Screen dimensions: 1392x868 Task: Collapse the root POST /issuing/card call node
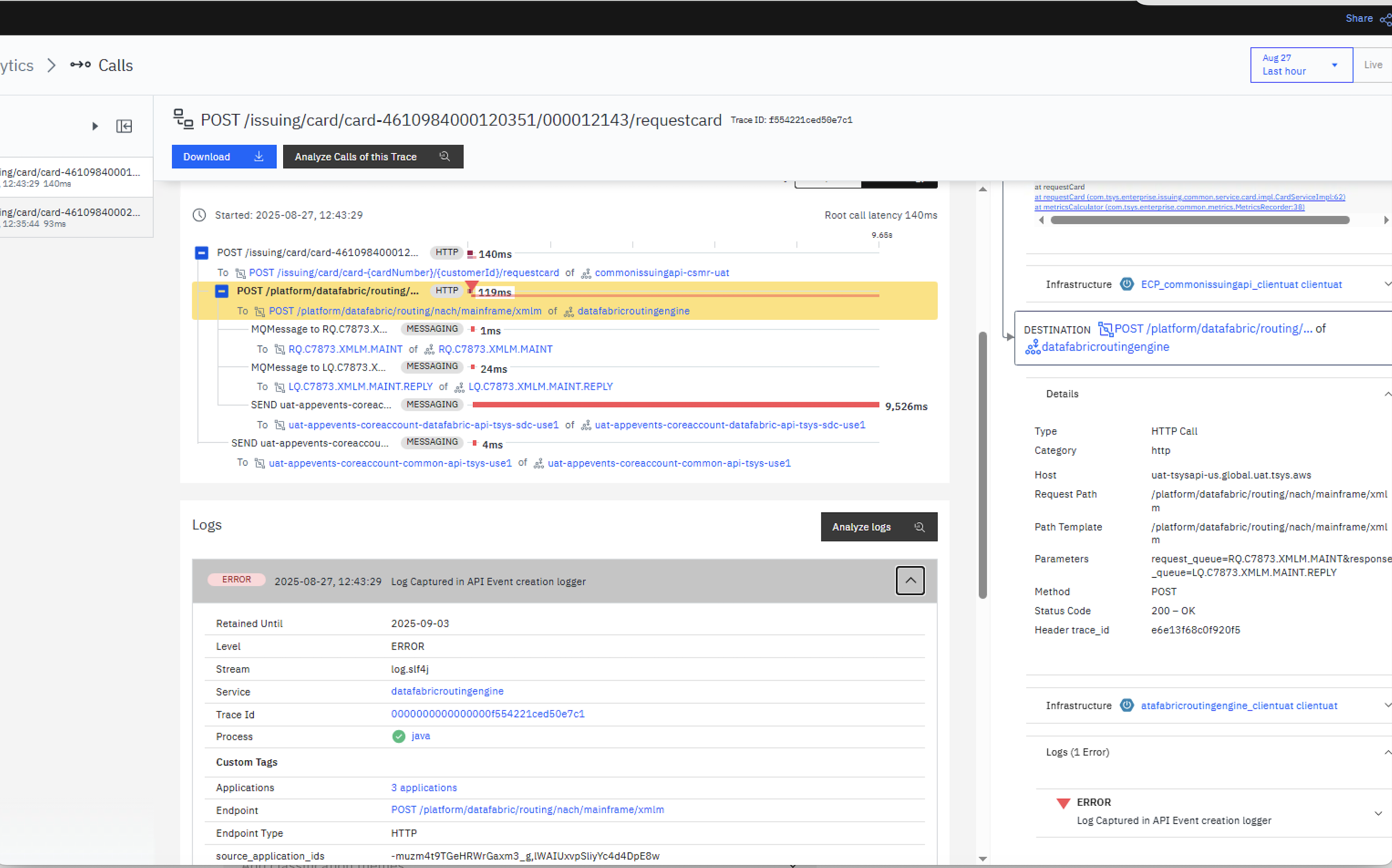202,253
